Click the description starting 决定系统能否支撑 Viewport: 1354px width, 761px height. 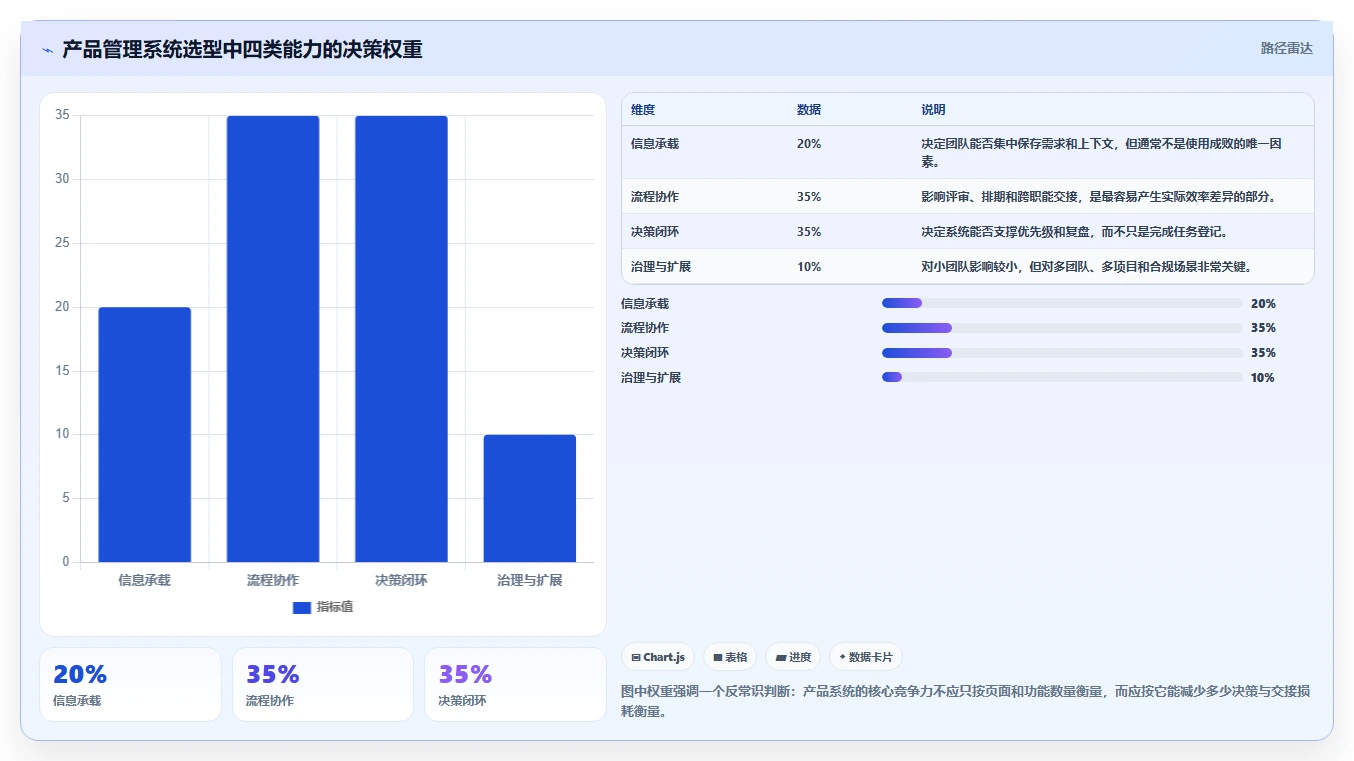point(1075,232)
